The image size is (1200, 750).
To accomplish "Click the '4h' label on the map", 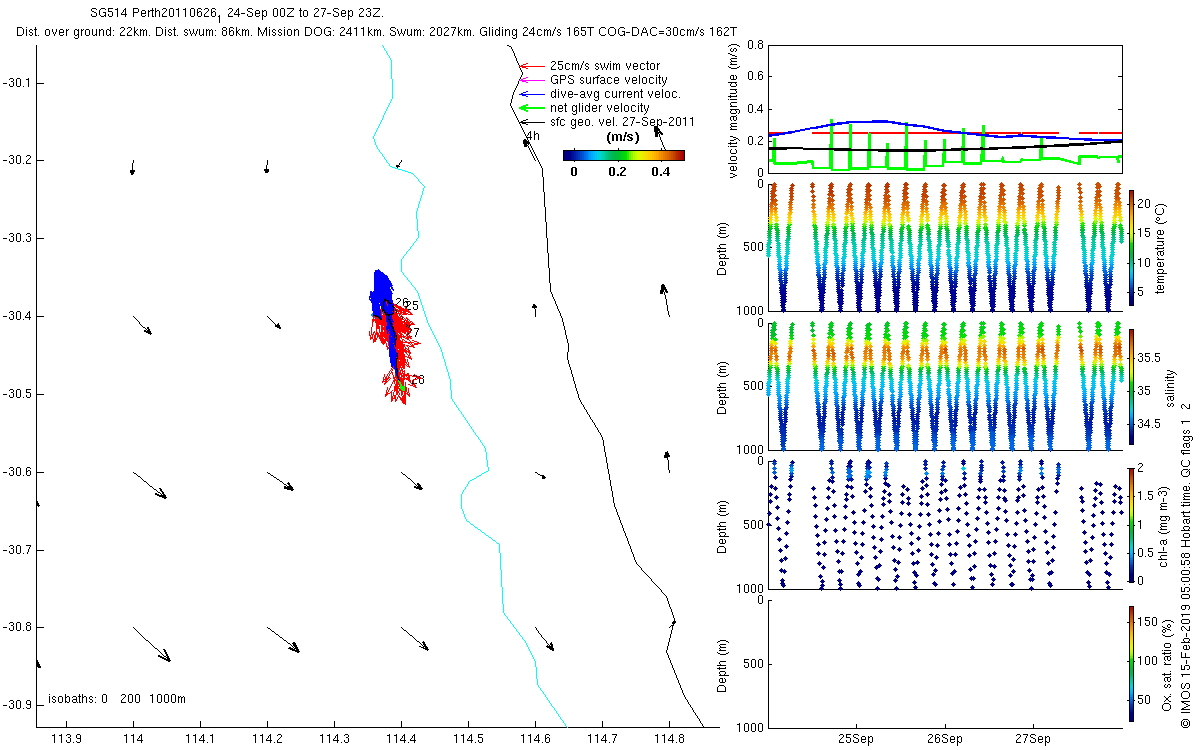I will [532, 136].
